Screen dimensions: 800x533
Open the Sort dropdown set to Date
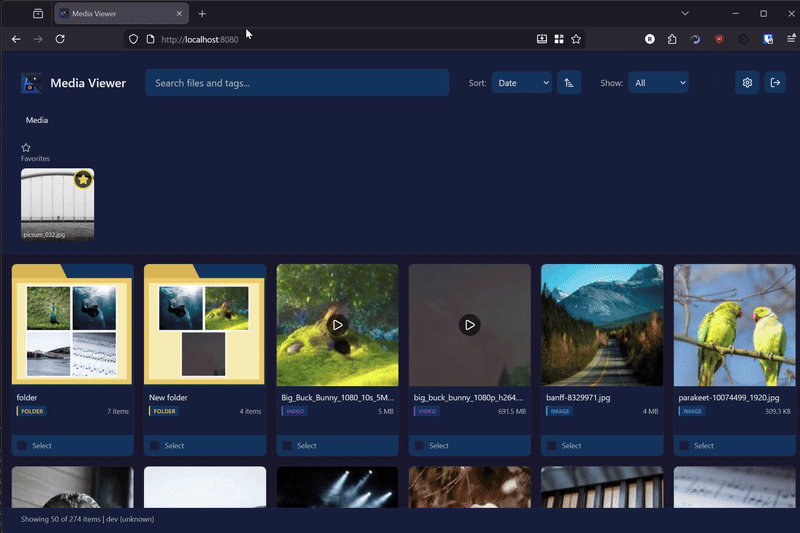521,83
